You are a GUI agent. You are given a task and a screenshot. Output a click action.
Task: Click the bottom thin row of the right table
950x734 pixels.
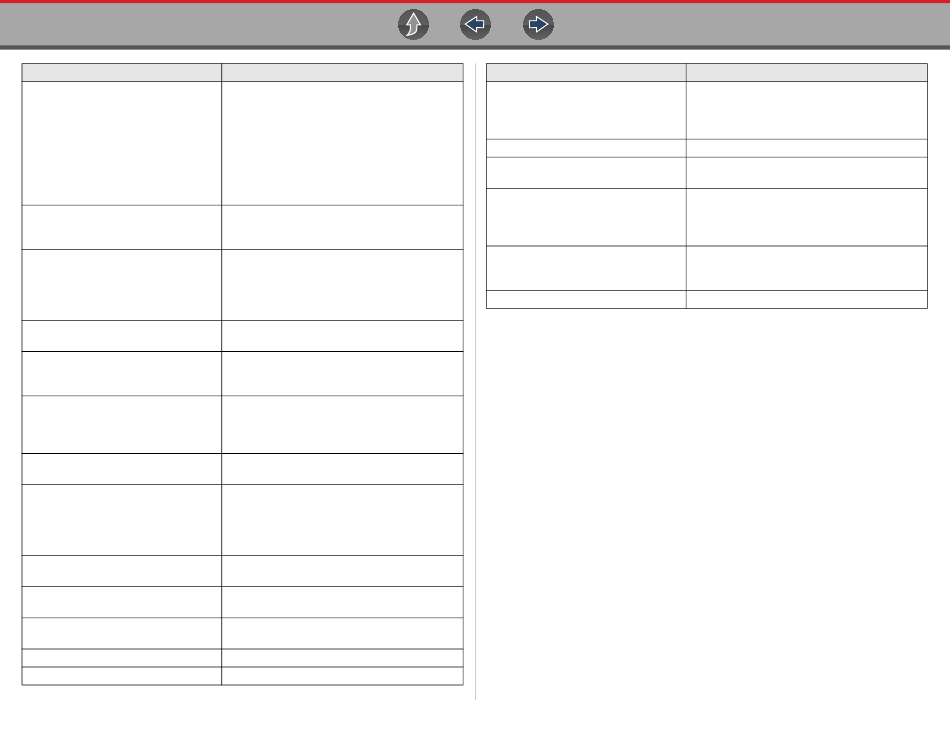point(706,299)
